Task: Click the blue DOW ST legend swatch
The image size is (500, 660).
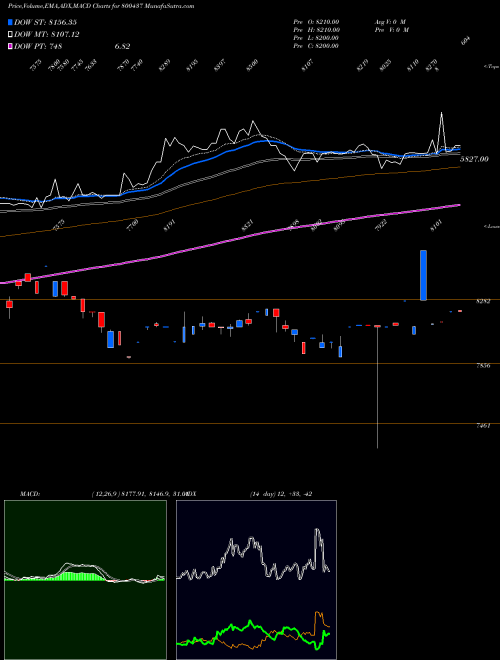Action: 10,22
